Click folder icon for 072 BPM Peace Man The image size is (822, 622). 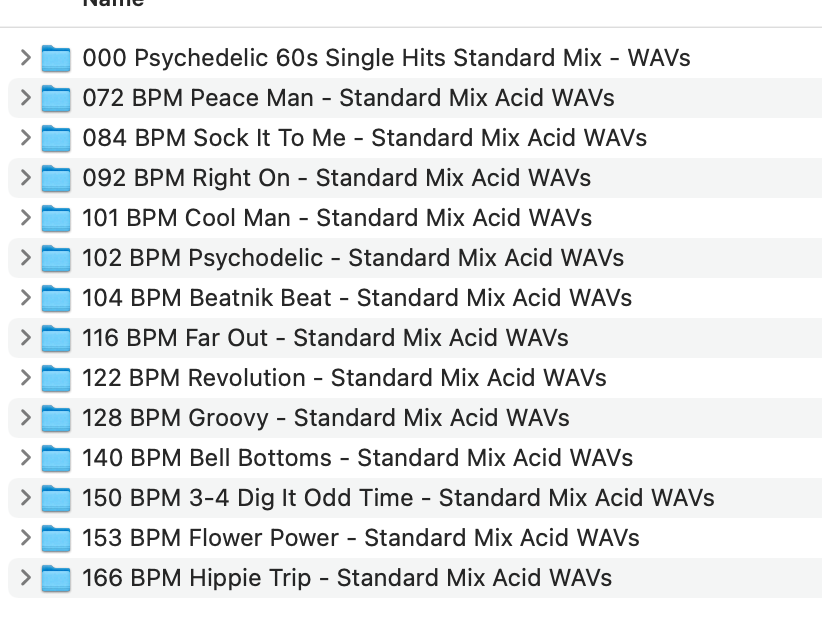click(x=56, y=99)
